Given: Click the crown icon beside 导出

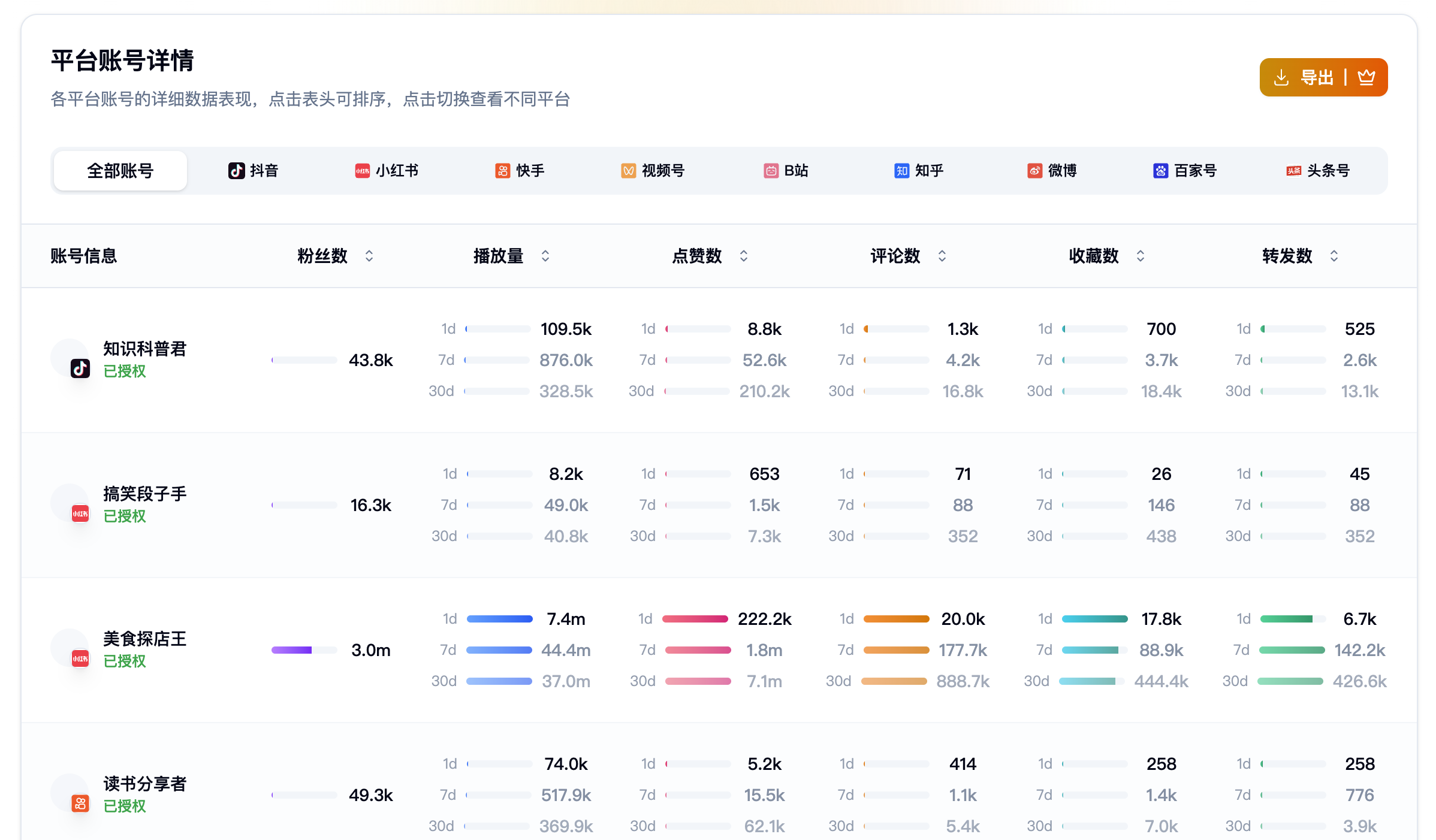Looking at the screenshot, I should pos(1366,77).
